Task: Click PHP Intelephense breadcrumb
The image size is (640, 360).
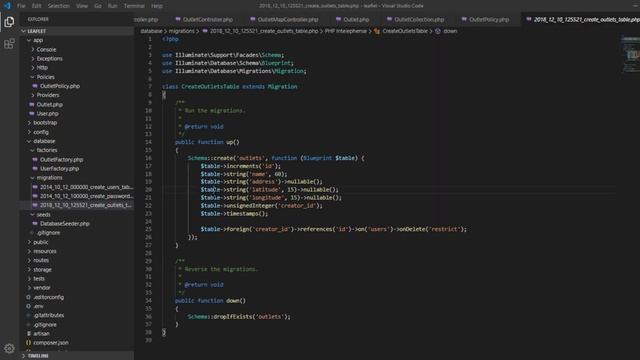Action: [345, 31]
